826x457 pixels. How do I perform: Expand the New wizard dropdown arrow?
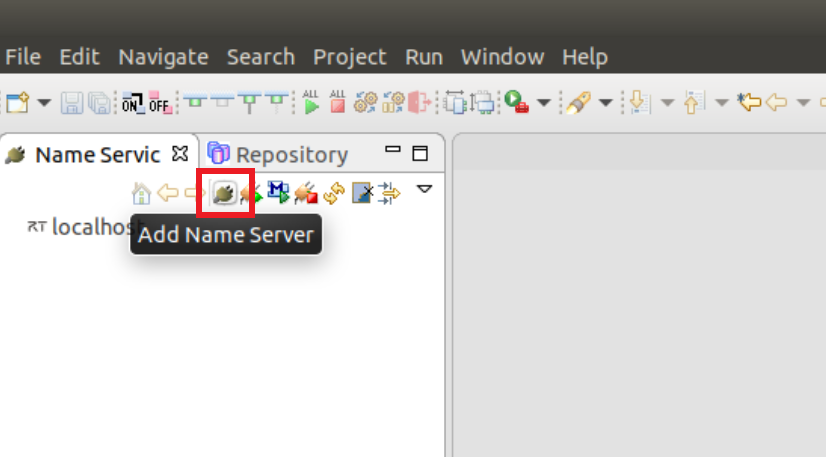tap(43, 102)
